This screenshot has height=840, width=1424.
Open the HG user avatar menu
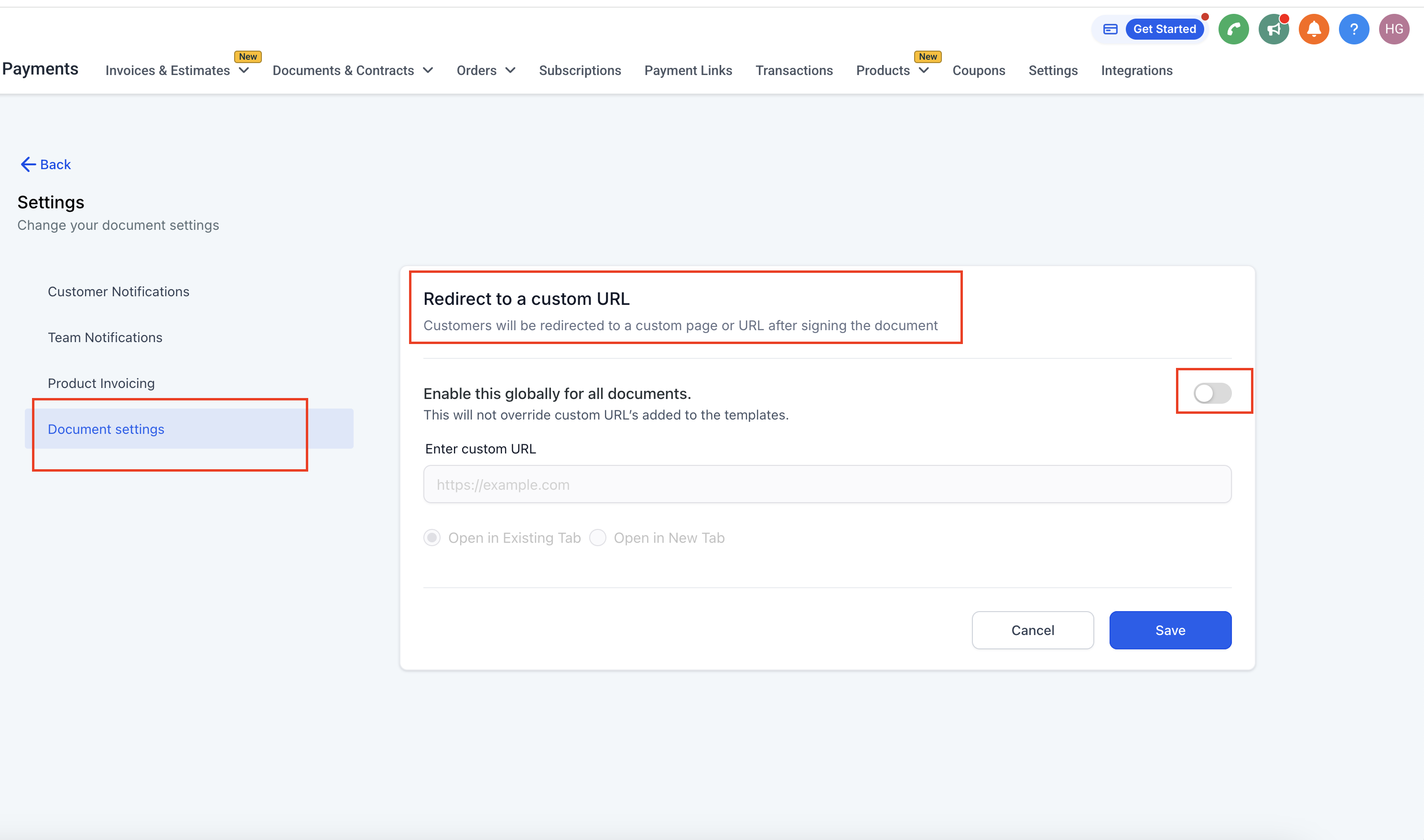(1394, 29)
